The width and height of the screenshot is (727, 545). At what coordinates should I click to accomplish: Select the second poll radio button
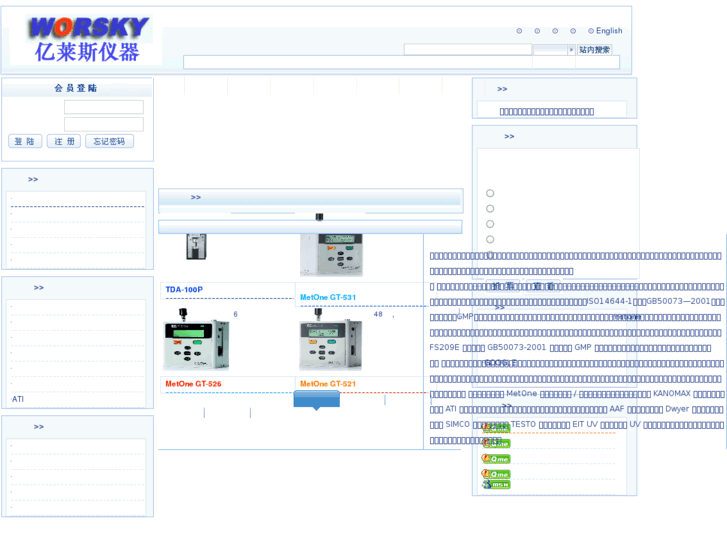490,209
